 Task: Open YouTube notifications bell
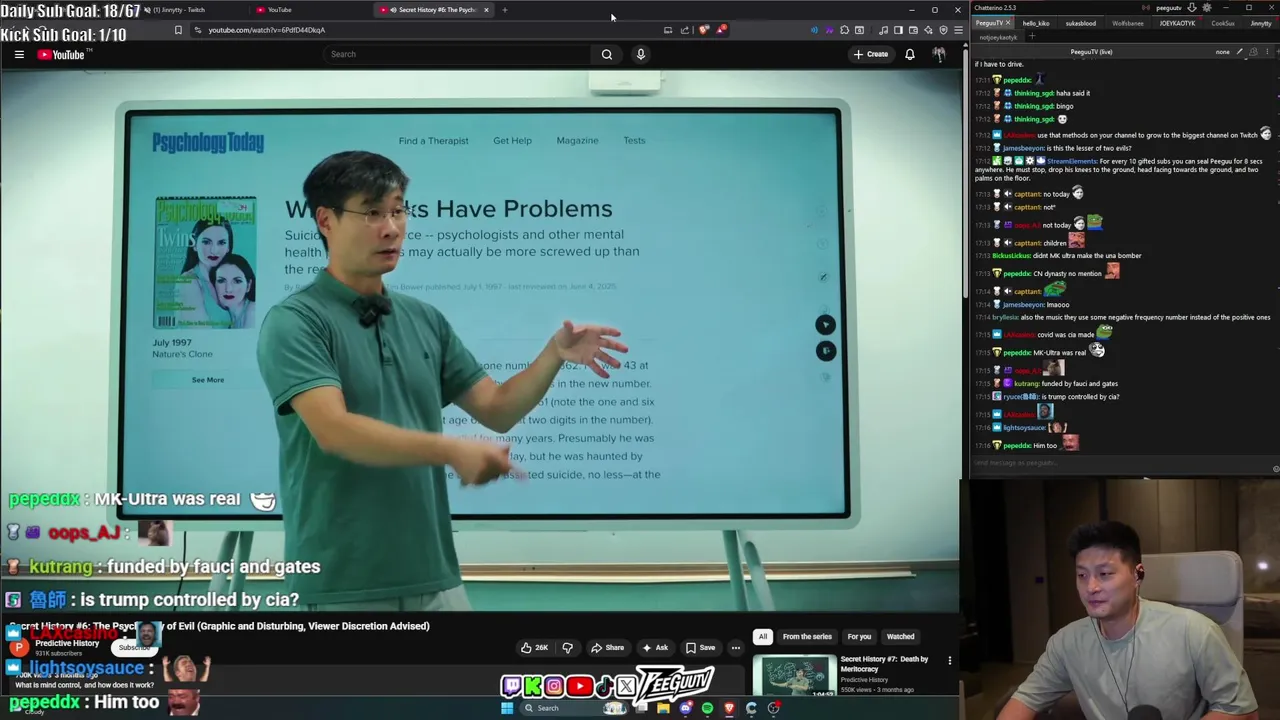(910, 54)
